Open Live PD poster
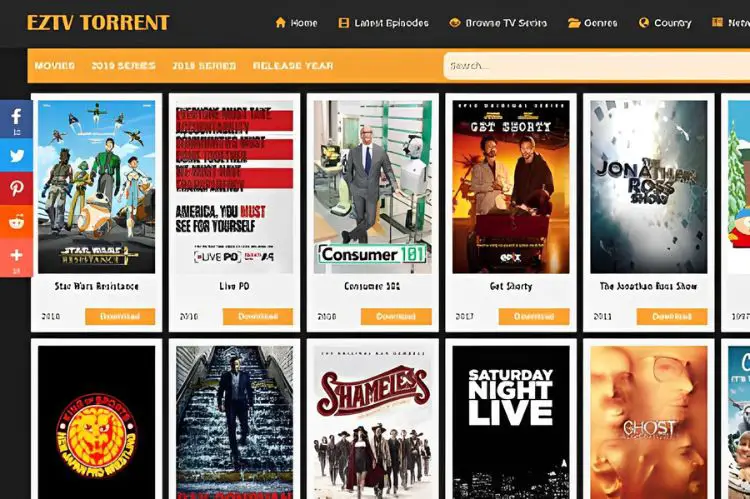Image resolution: width=750 pixels, height=499 pixels. point(234,187)
